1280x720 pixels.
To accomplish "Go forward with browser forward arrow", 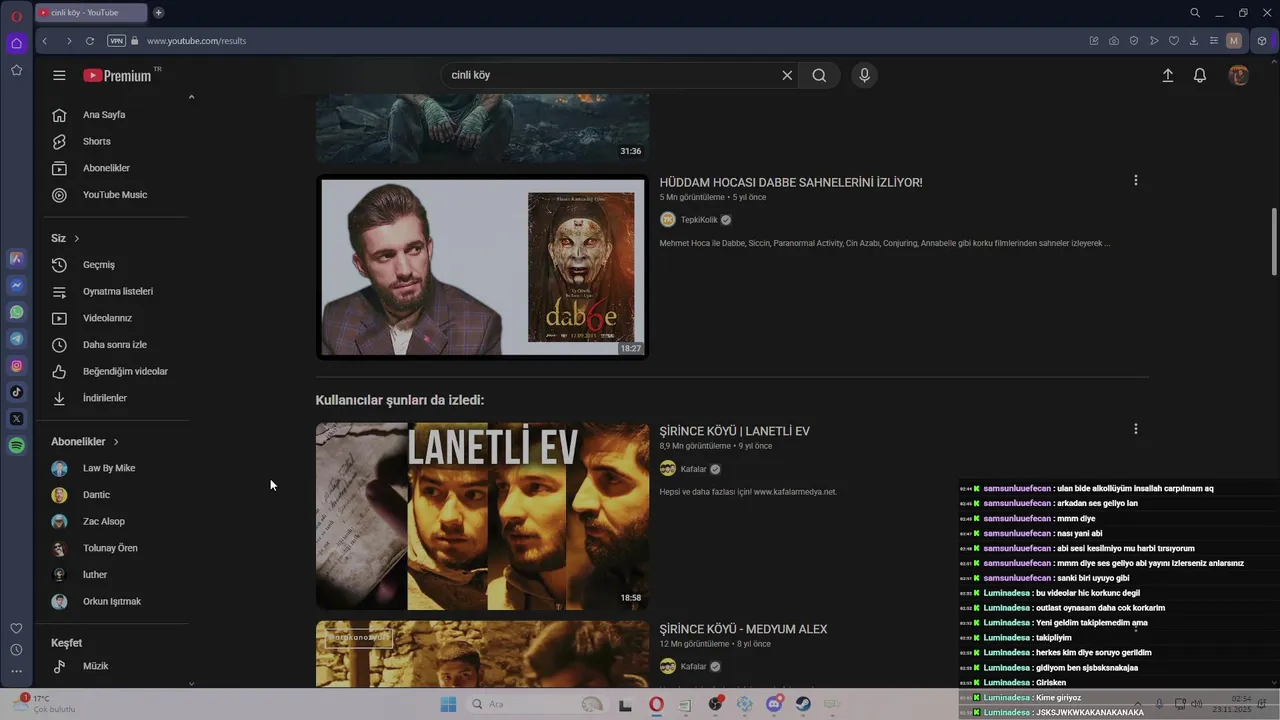I will click(68, 41).
